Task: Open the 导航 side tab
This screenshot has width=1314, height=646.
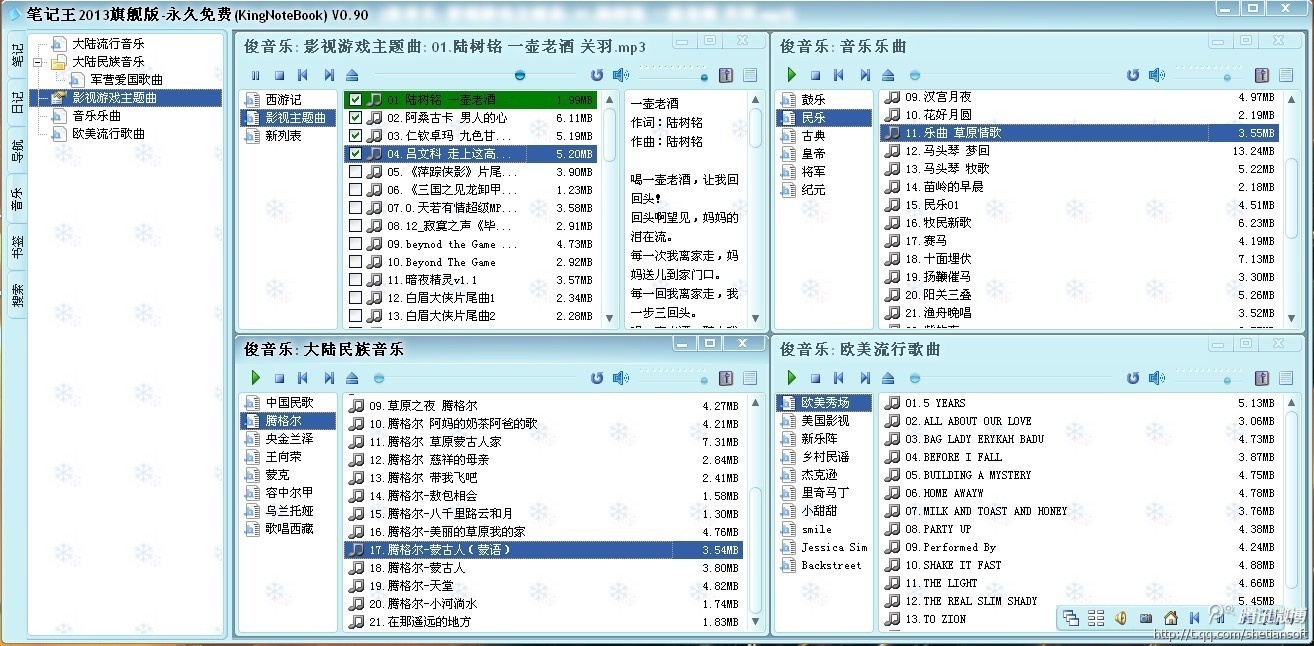Action: tap(17, 151)
